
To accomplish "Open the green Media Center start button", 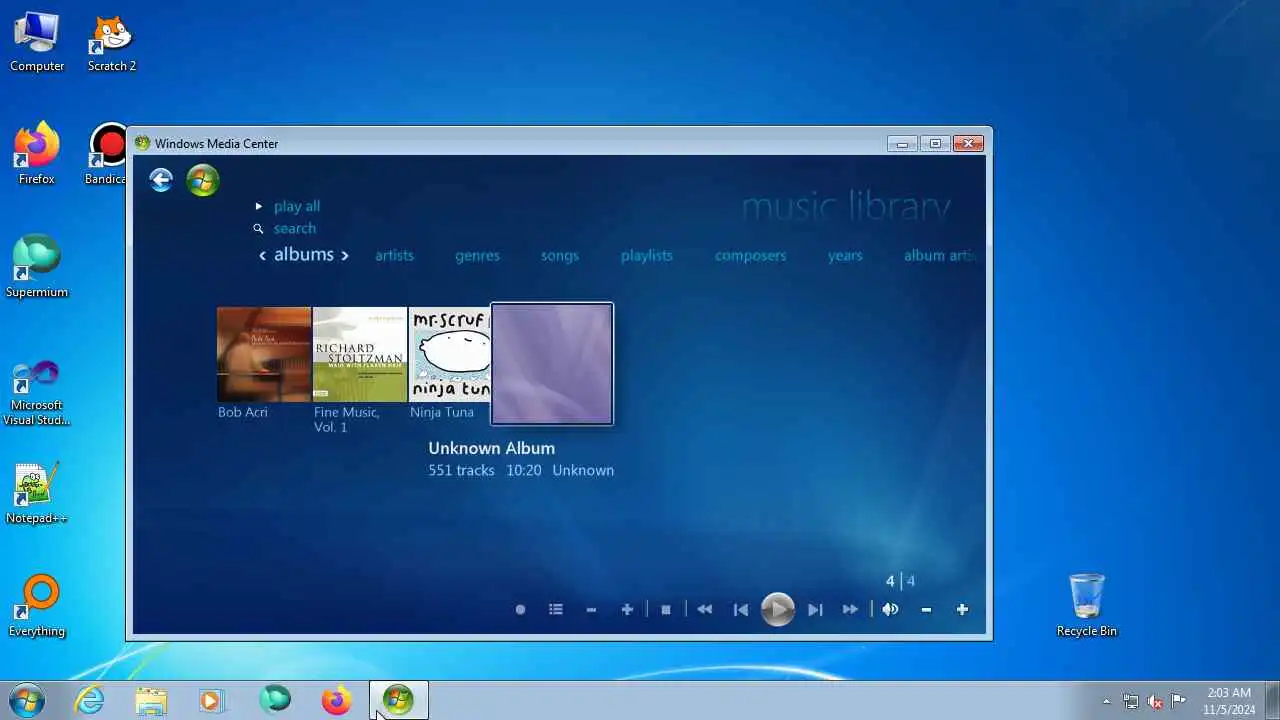I will click(202, 180).
